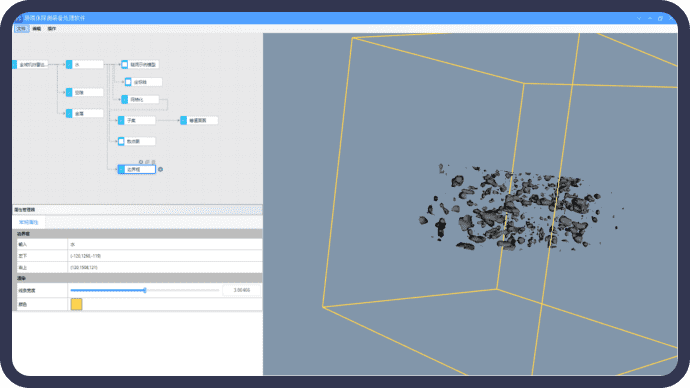Collapse the 渲染 section header in properties

point(138,278)
